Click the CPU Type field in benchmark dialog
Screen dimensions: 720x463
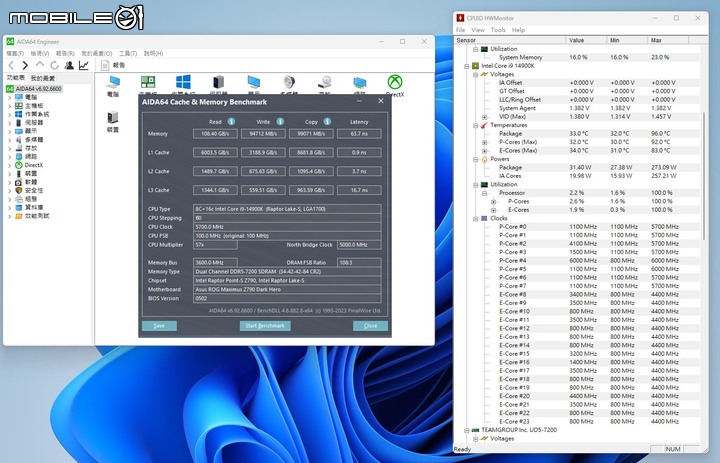pos(287,209)
